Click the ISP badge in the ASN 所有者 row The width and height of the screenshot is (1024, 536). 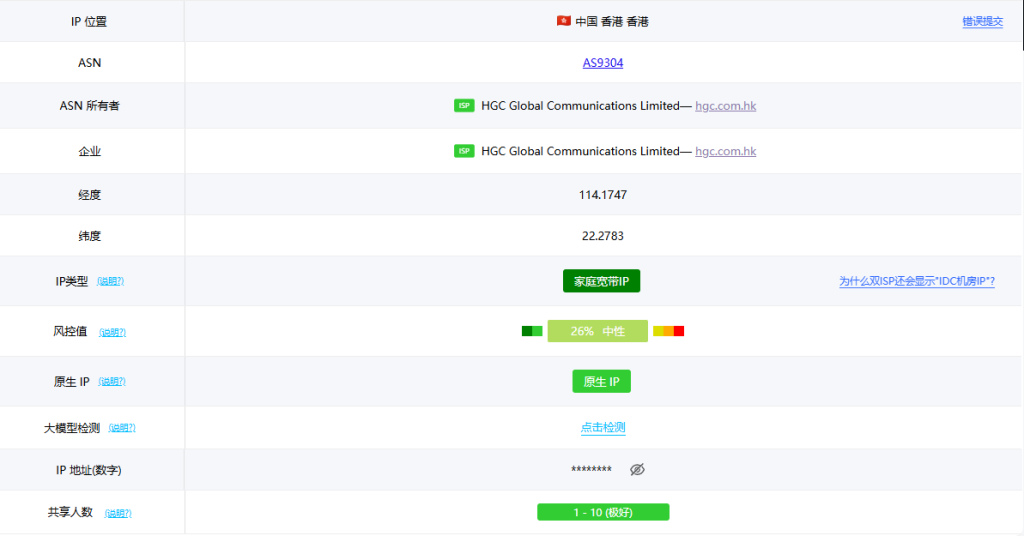(464, 105)
